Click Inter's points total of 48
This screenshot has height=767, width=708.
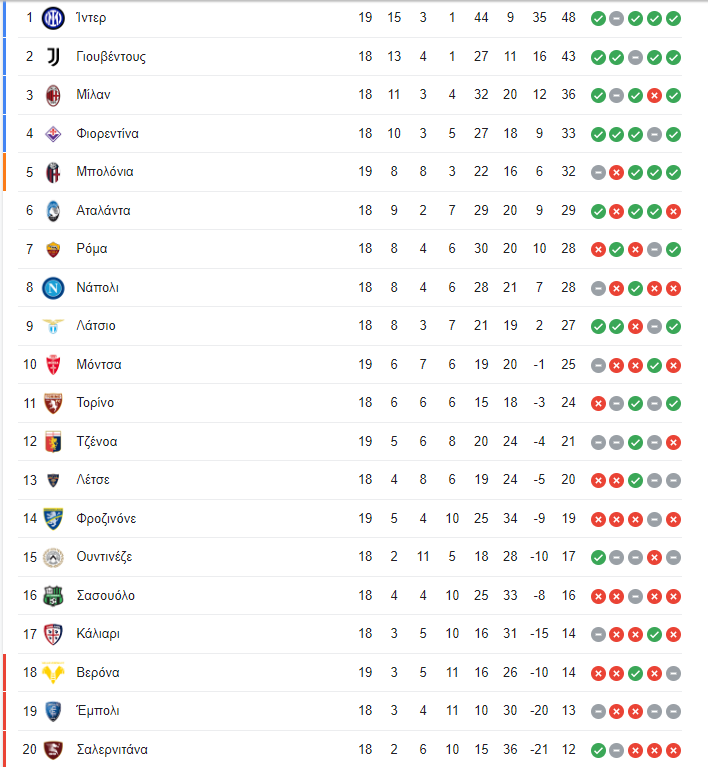pyautogui.click(x=568, y=18)
